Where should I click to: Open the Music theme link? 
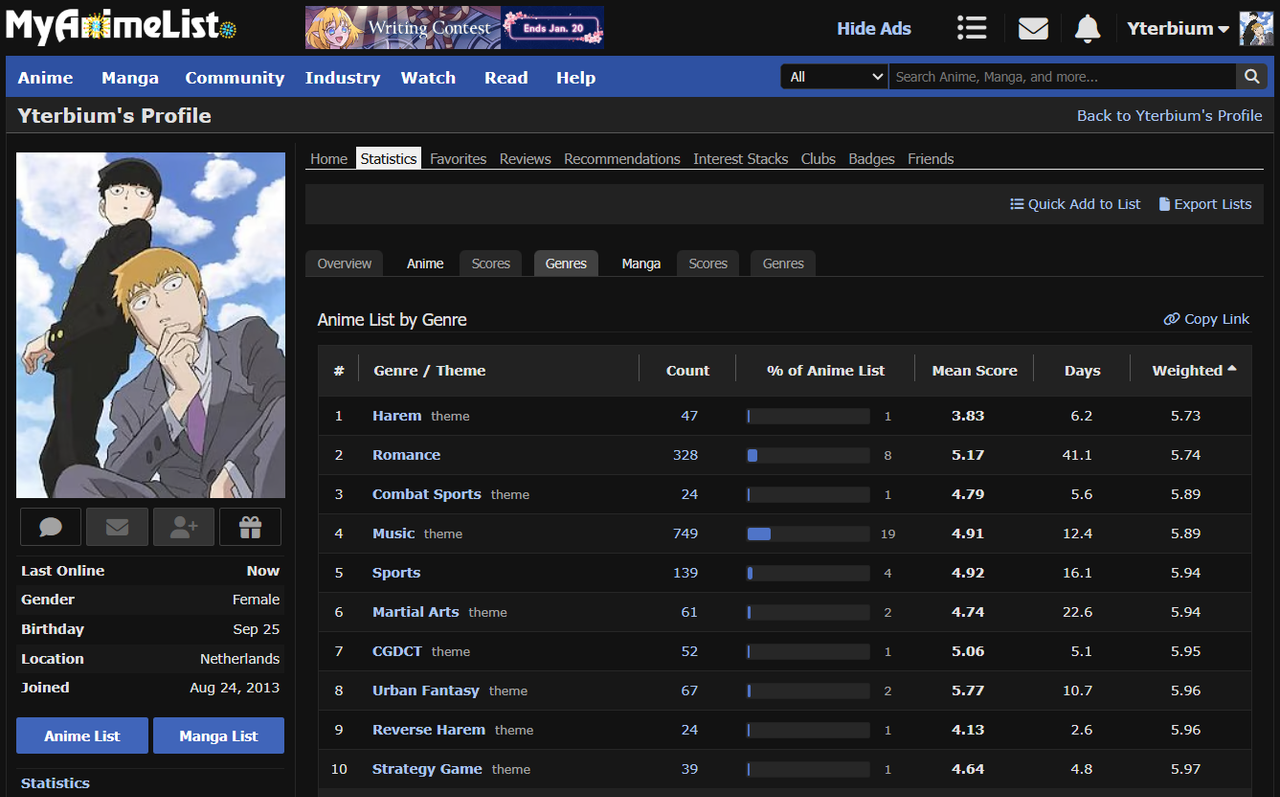tap(393, 533)
